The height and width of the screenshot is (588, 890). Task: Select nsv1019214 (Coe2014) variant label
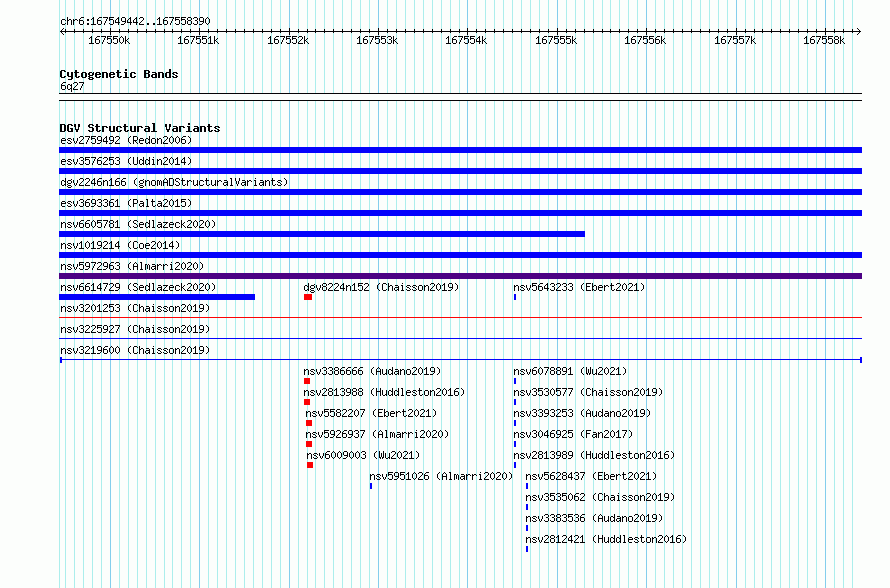120,245
